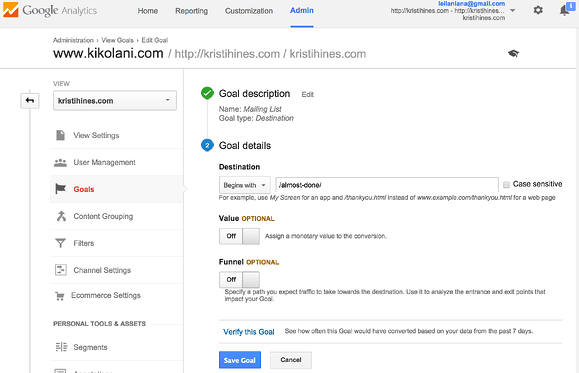Click the View Settings document icon

[x=61, y=135]
